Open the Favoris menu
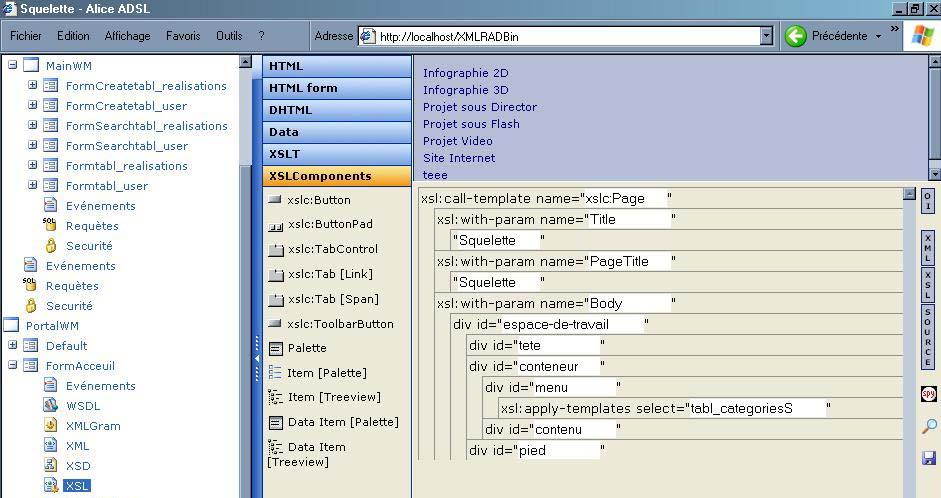The image size is (941, 498). [x=183, y=36]
